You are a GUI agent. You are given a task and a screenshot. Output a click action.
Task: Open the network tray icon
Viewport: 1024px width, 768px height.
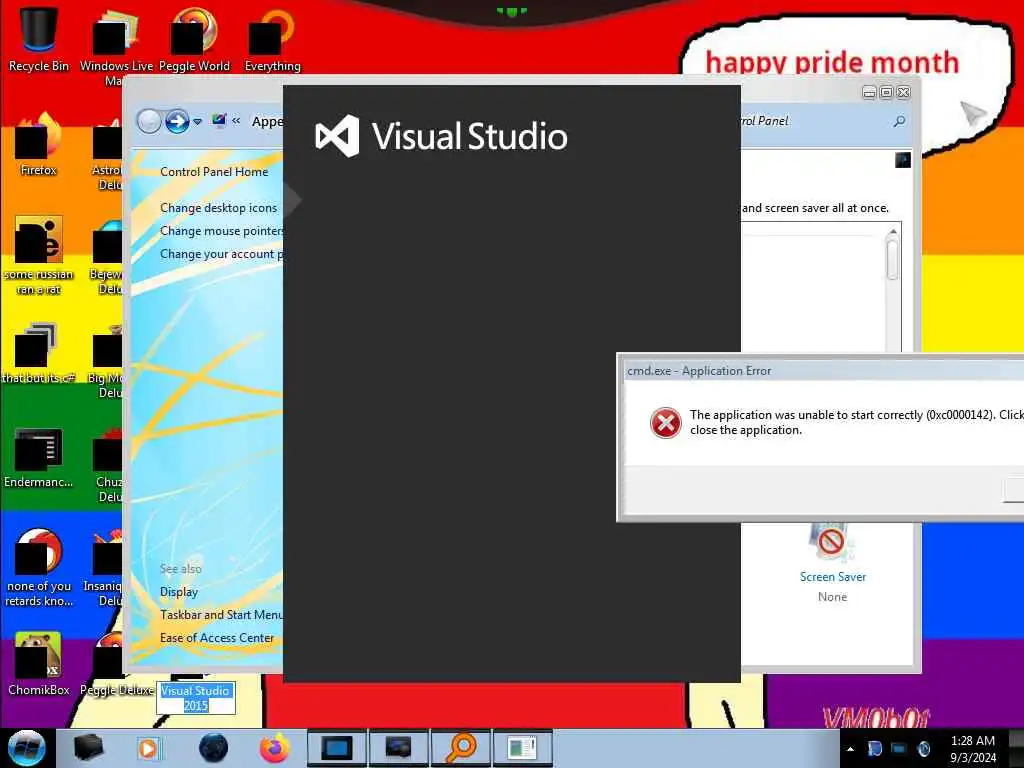coord(899,748)
